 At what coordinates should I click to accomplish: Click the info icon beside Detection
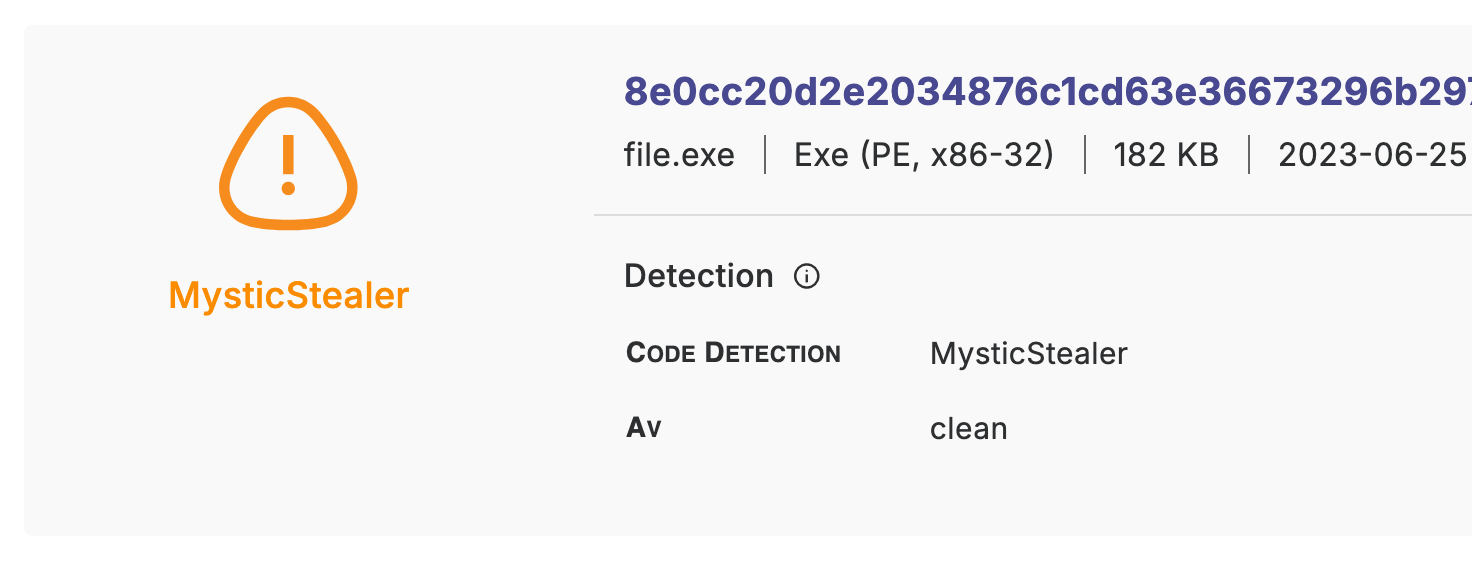[x=806, y=277]
